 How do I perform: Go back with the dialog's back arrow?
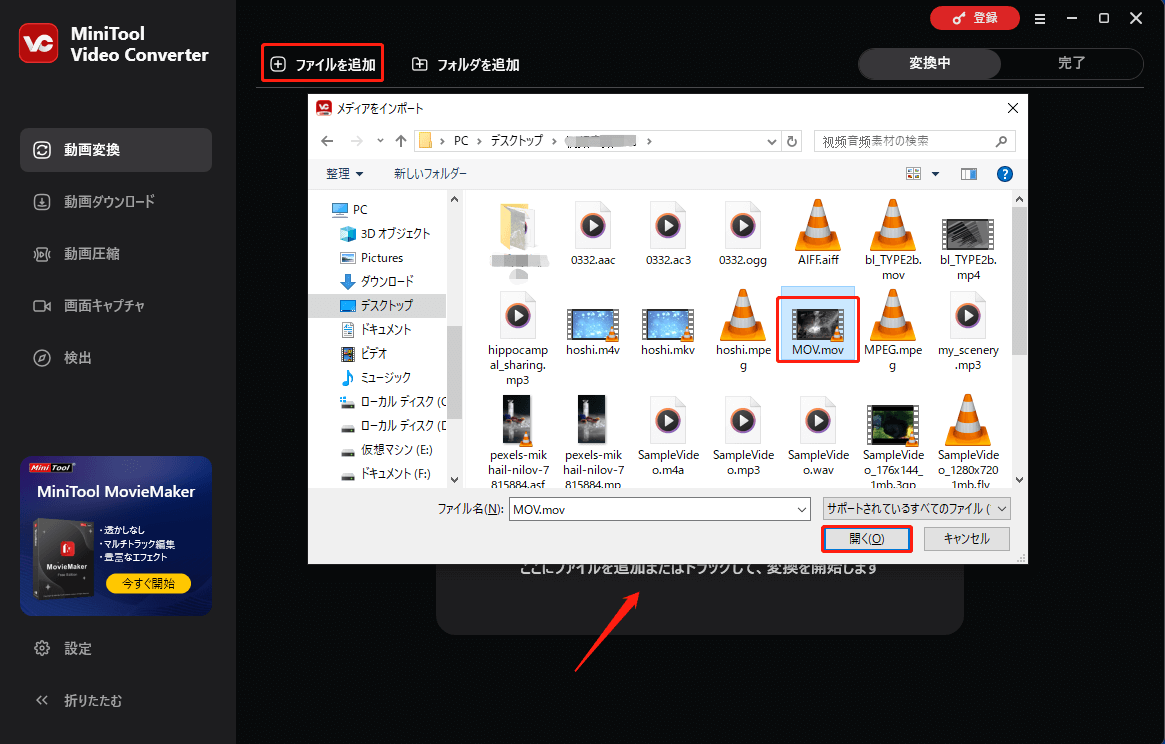tap(327, 141)
